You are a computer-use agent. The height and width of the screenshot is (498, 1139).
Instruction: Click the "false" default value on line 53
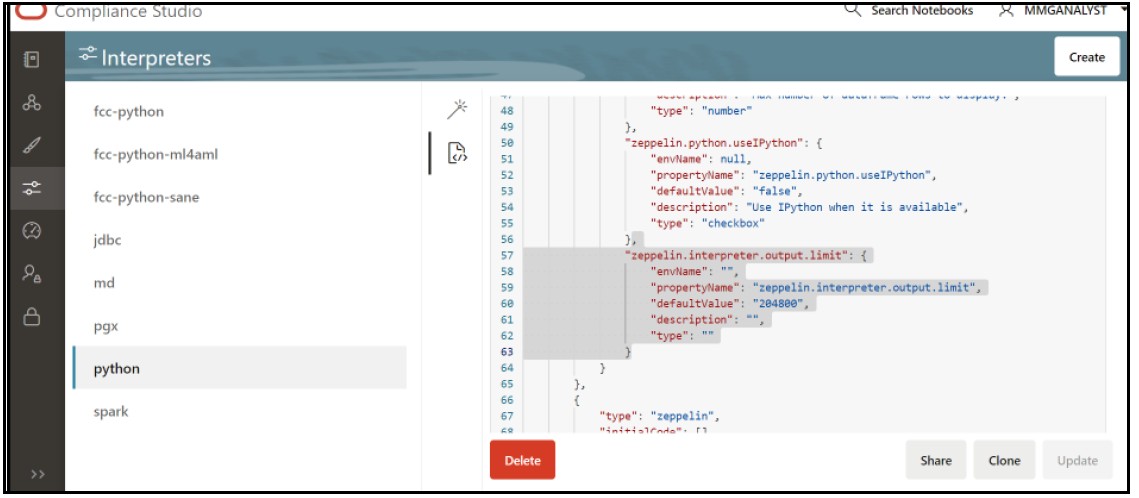[x=777, y=192]
